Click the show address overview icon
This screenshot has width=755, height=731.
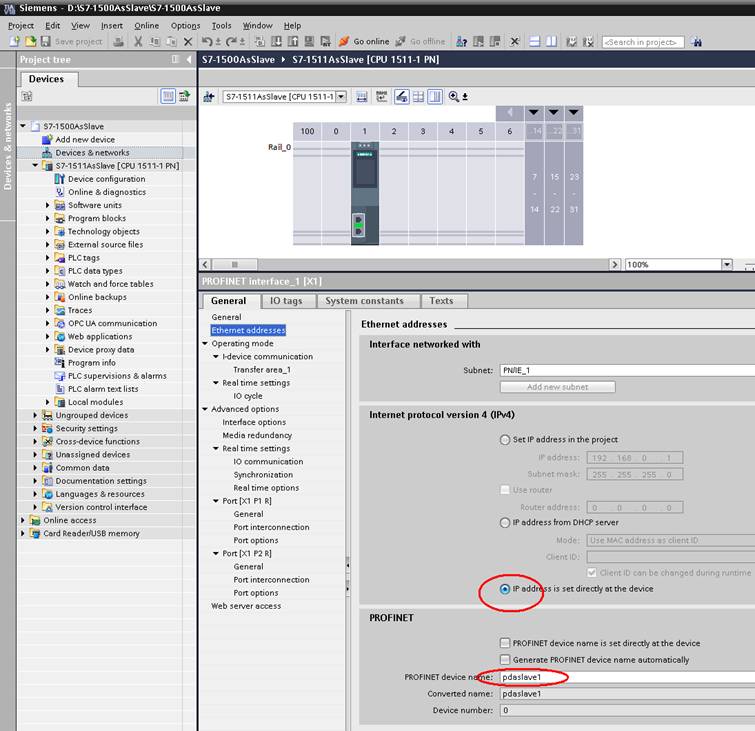coord(362,97)
